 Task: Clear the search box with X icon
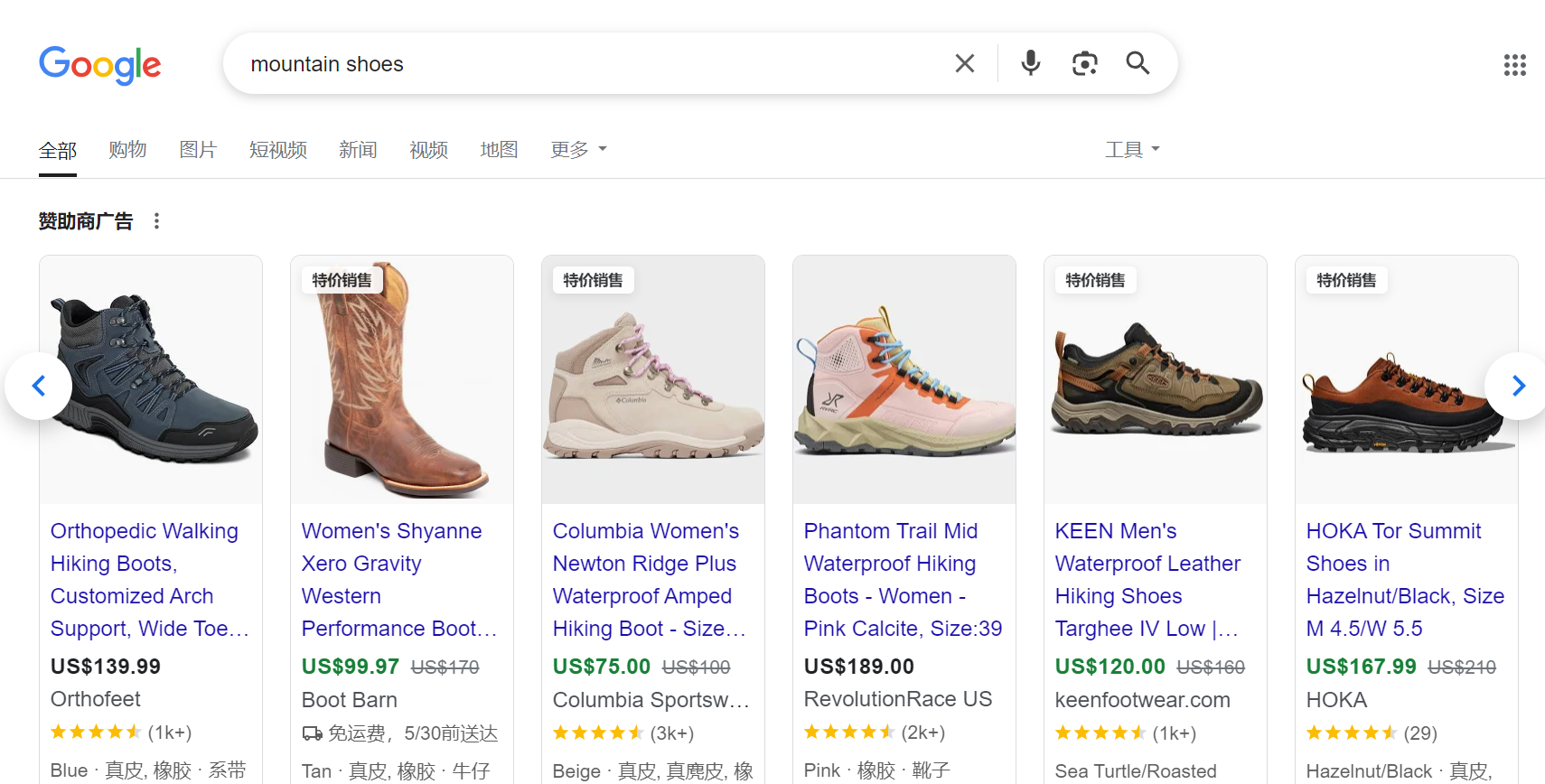[965, 63]
